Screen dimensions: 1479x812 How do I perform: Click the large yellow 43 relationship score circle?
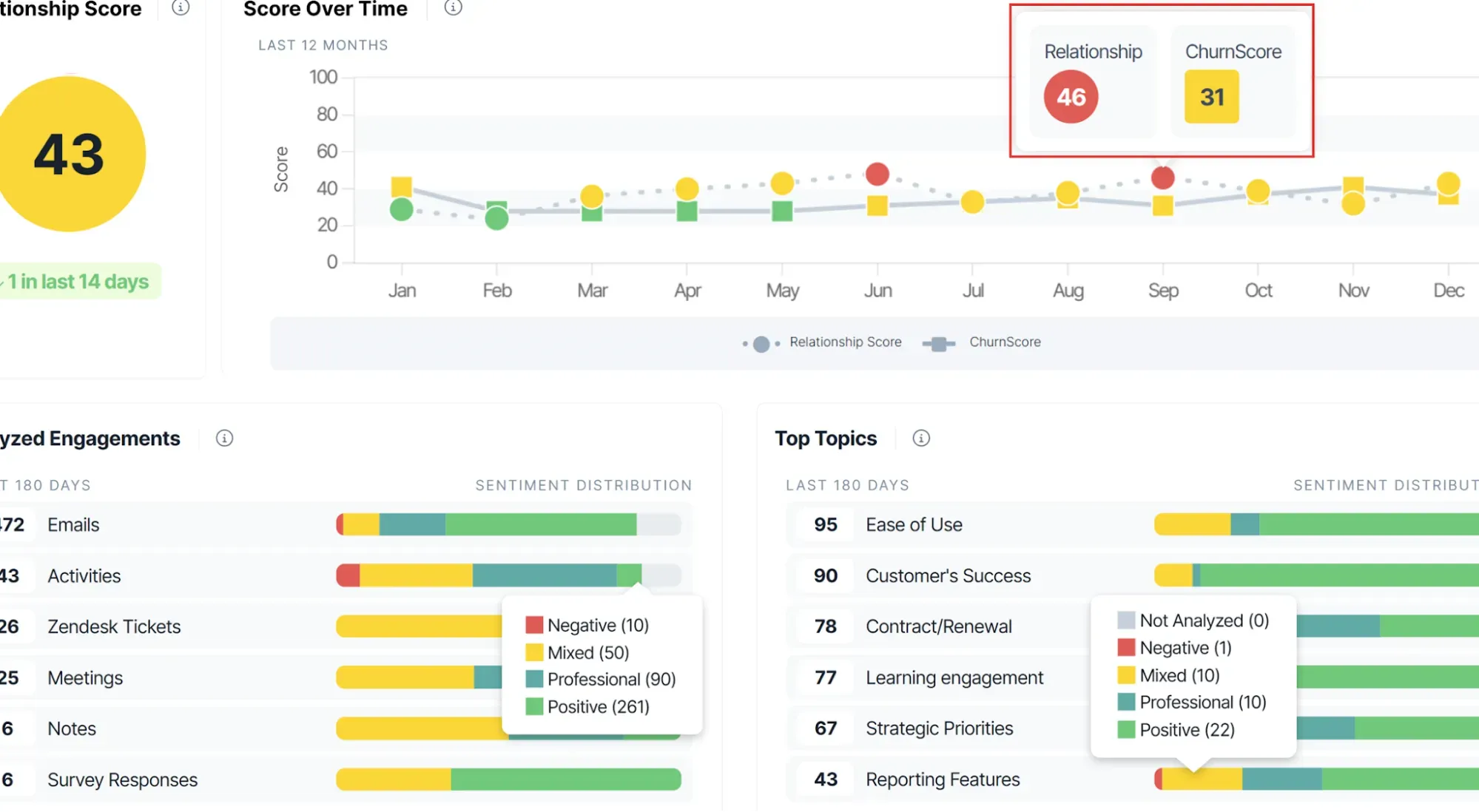click(69, 154)
